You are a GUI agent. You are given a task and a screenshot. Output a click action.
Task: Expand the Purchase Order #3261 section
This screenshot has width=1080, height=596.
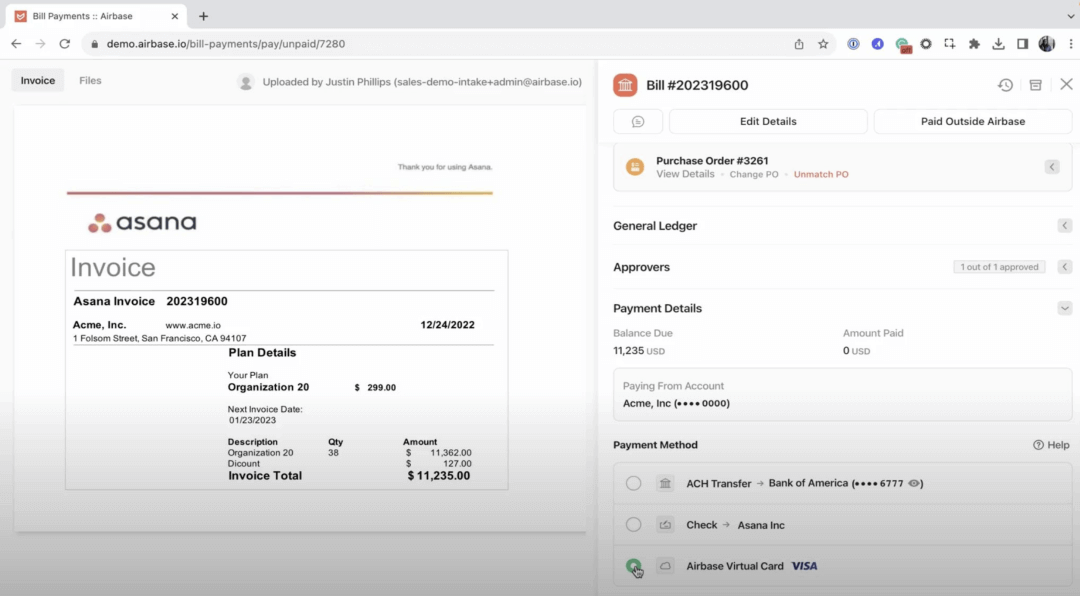tap(1052, 167)
